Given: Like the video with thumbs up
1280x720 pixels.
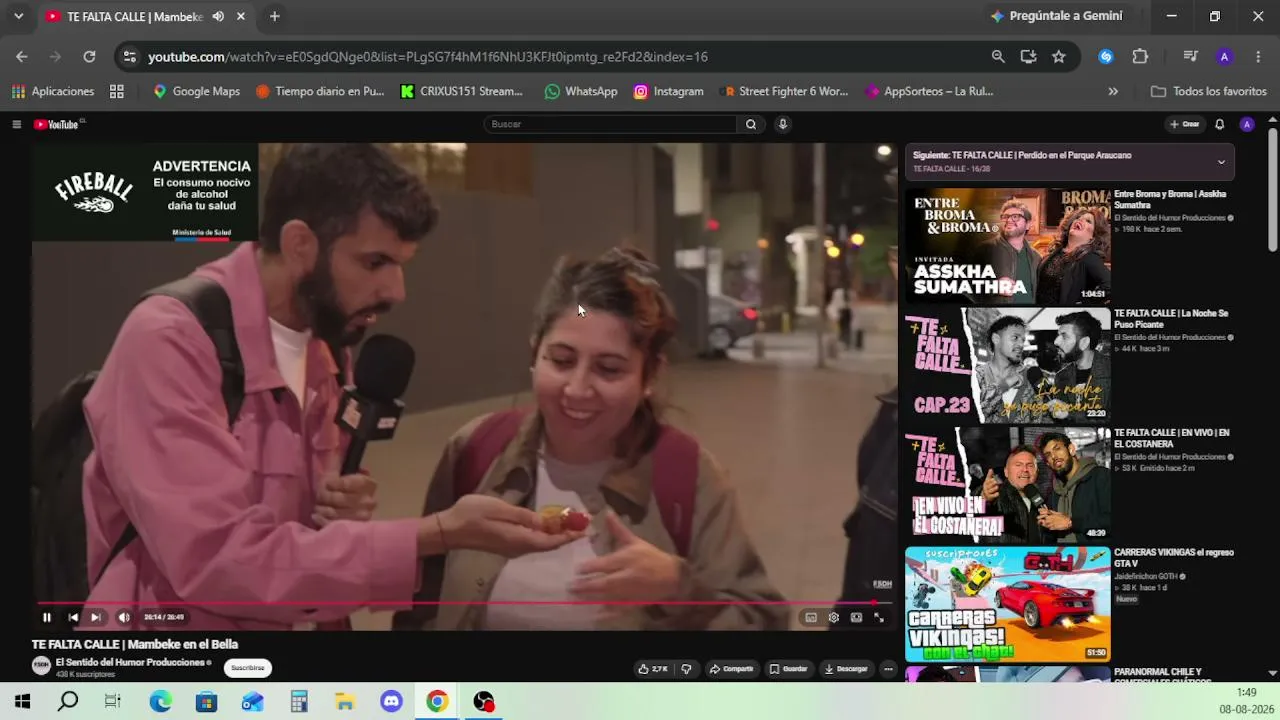Looking at the screenshot, I should 653,669.
